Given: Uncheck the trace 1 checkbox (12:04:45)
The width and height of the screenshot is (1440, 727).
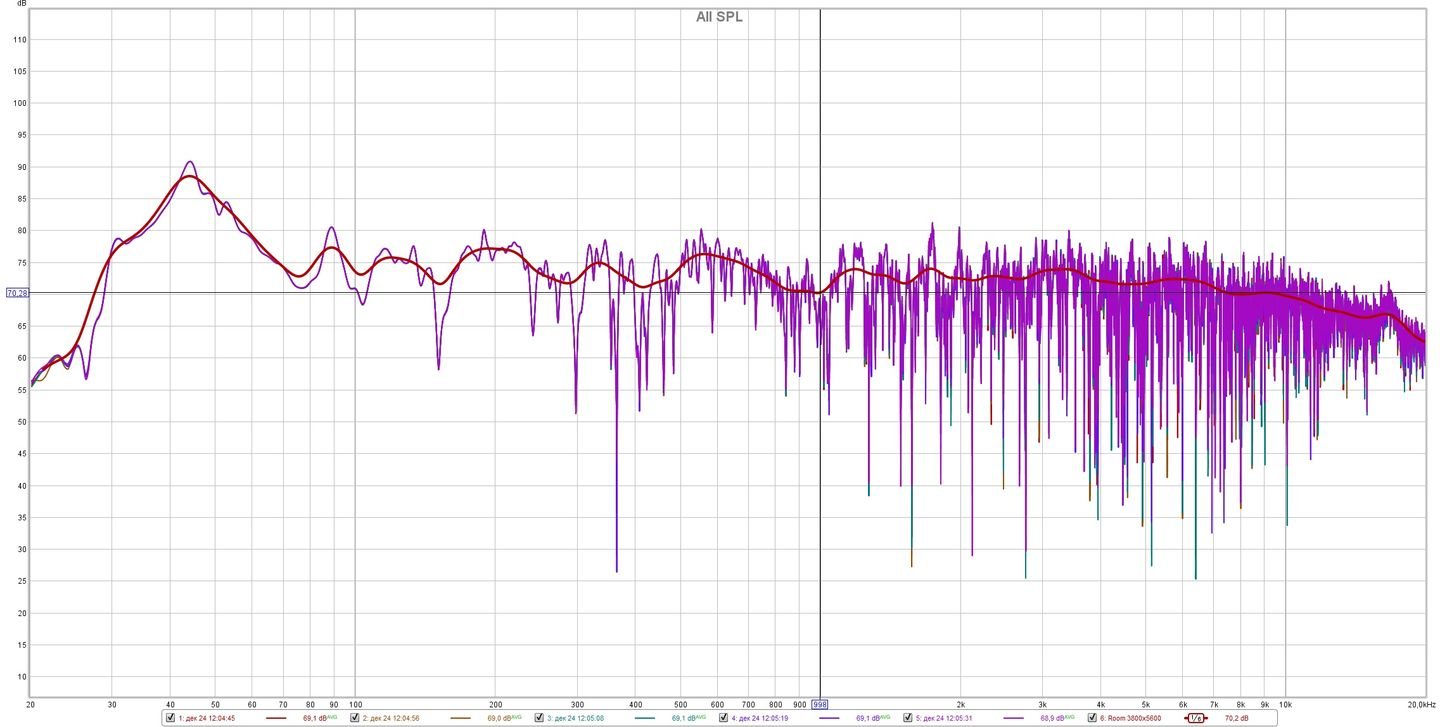Looking at the screenshot, I should (170, 718).
